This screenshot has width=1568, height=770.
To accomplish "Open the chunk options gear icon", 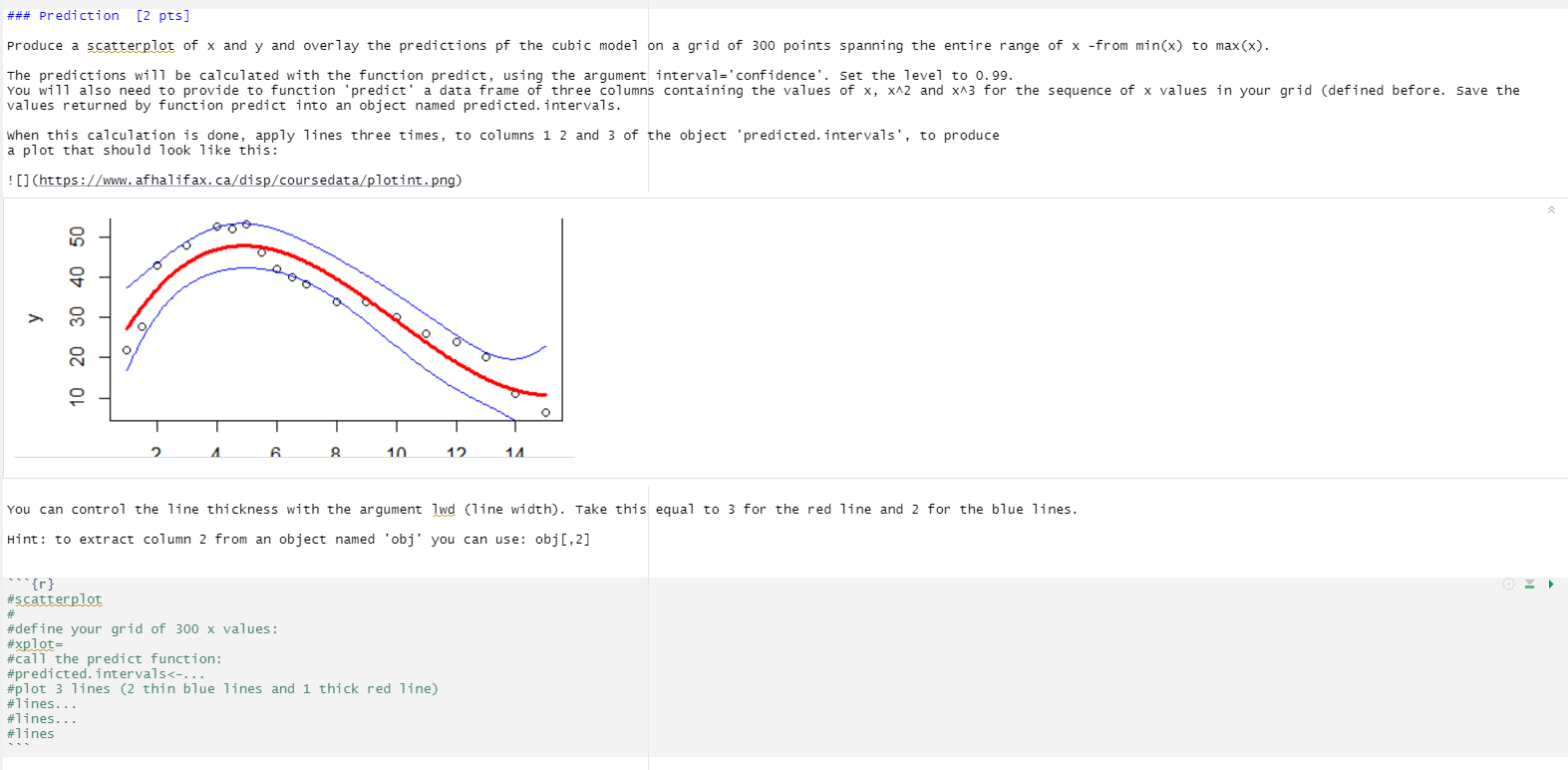I will tap(1508, 583).
